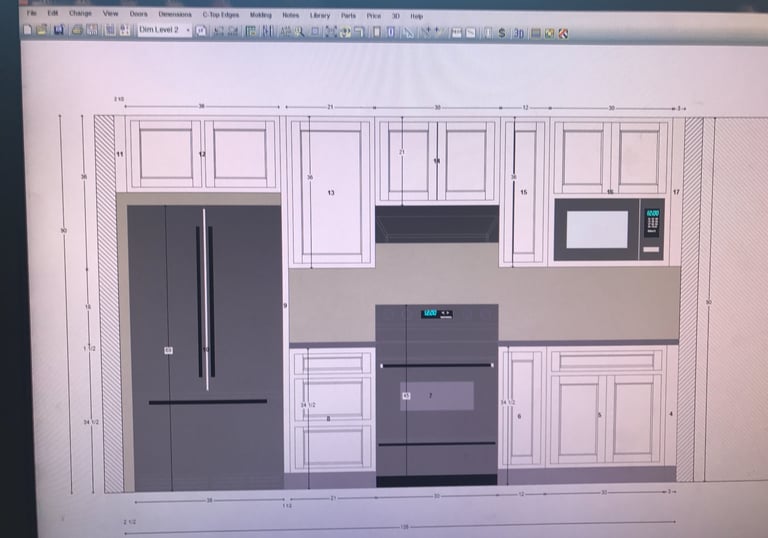Viewport: 768px width, 538px height.
Task: Click the red and white rightmost toolbar icon
Action: [563, 33]
